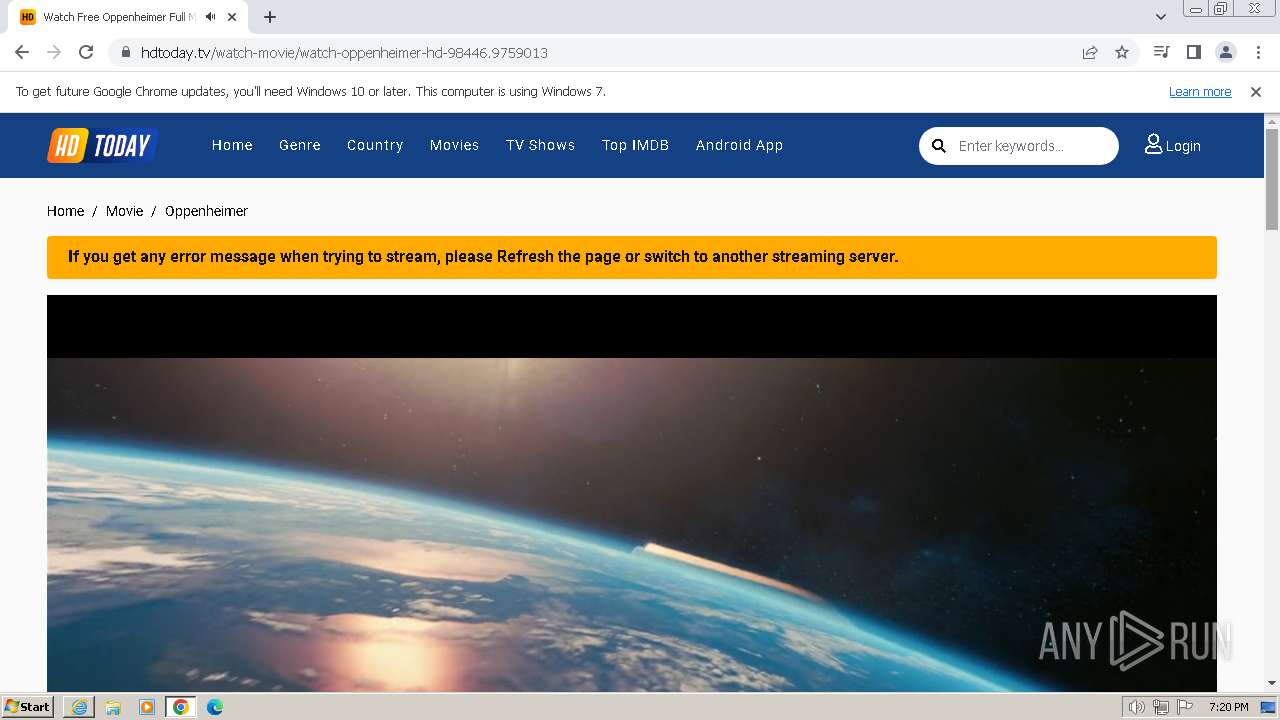Dismiss the Chrome update notification bar

pyautogui.click(x=1256, y=92)
